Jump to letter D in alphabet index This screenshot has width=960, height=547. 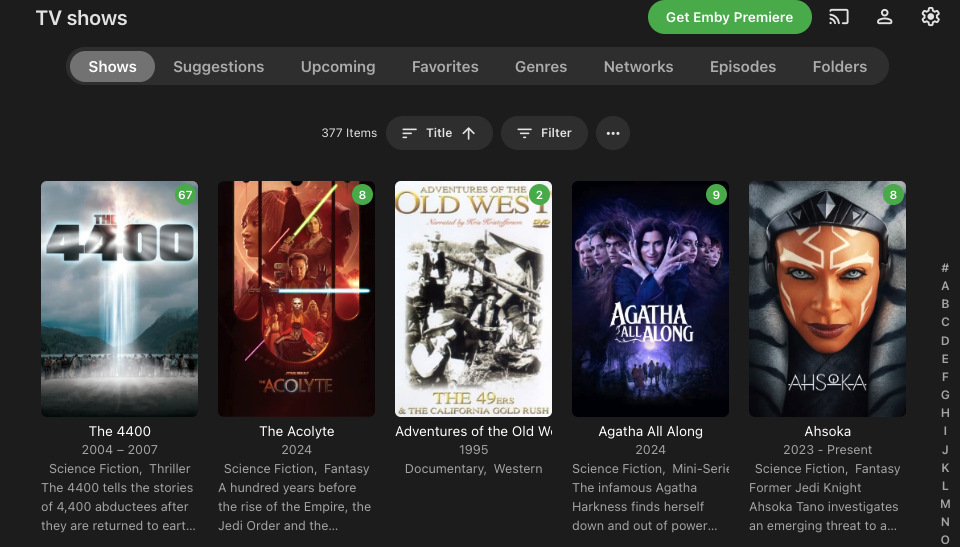click(x=945, y=340)
